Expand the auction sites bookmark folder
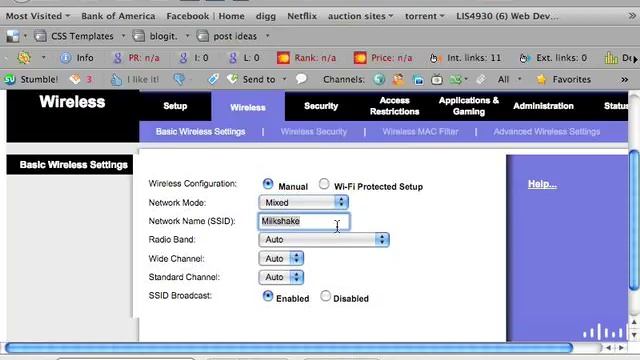This screenshot has height=360, width=640. tap(360, 16)
